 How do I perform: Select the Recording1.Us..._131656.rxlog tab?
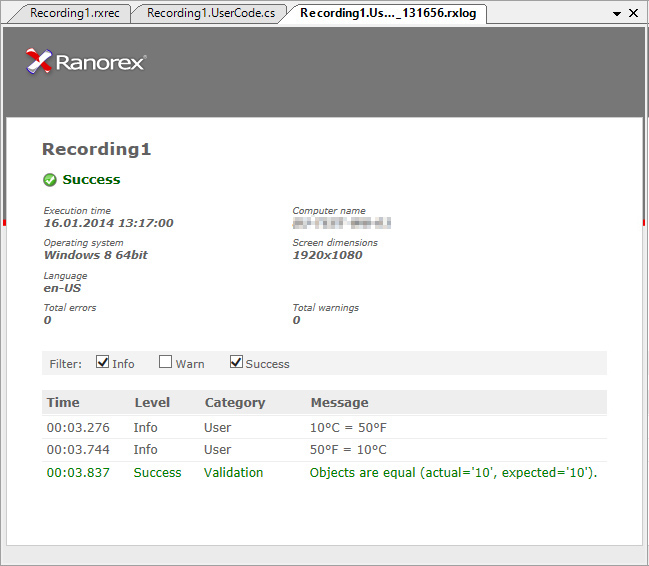tap(388, 13)
